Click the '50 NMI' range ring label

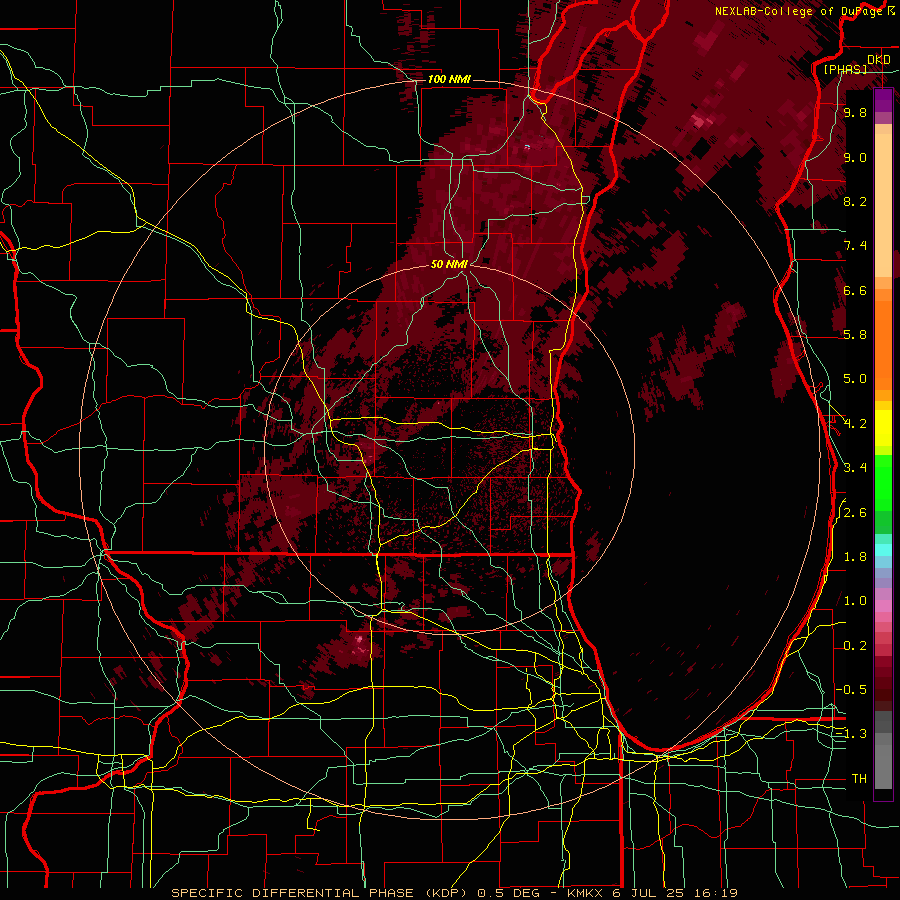tap(449, 264)
